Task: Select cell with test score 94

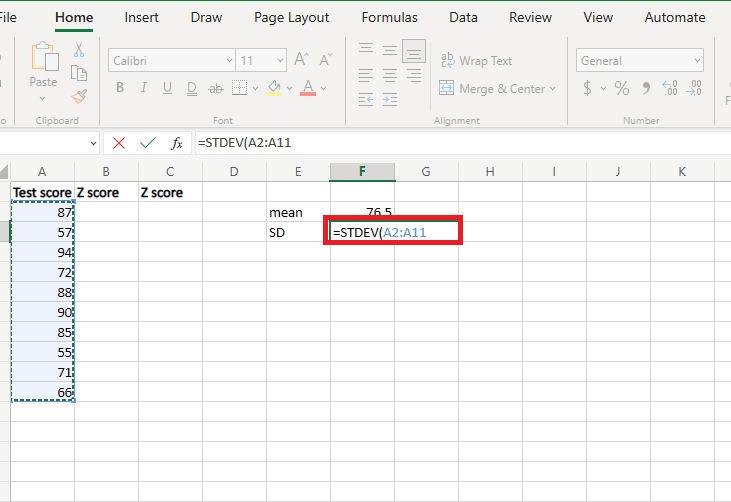Action: [x=42, y=252]
